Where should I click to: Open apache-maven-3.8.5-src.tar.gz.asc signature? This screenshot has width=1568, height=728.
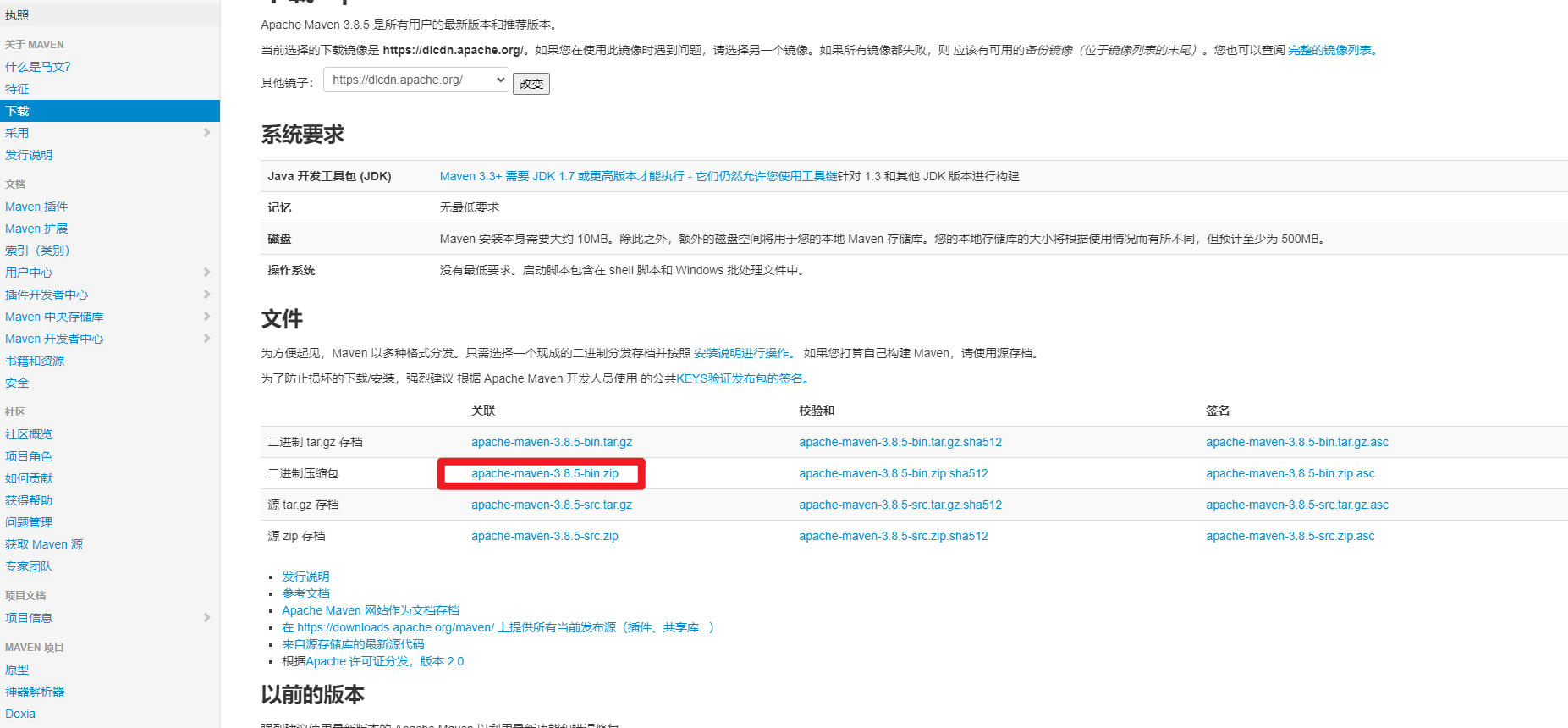[1297, 505]
